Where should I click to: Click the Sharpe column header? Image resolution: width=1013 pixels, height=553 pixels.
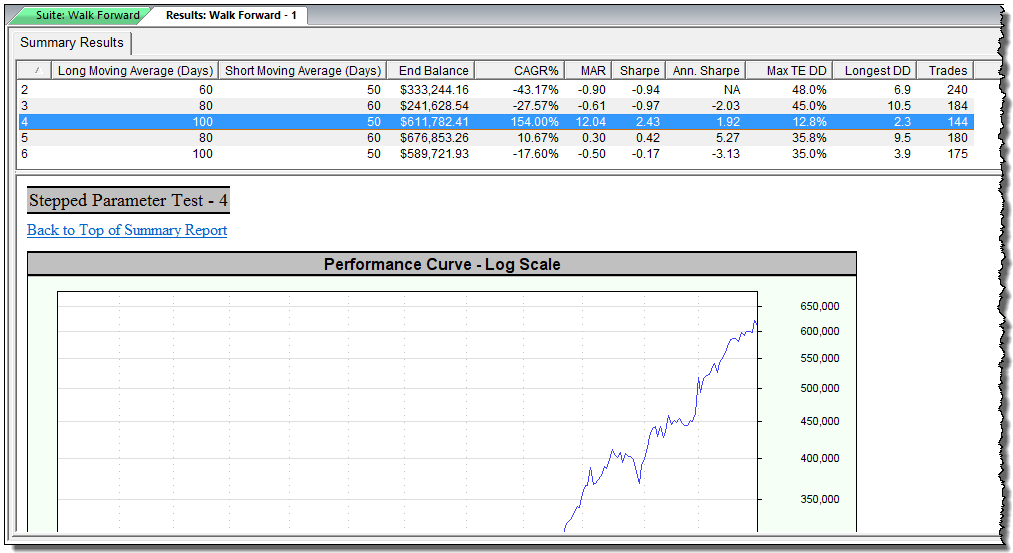click(639, 71)
